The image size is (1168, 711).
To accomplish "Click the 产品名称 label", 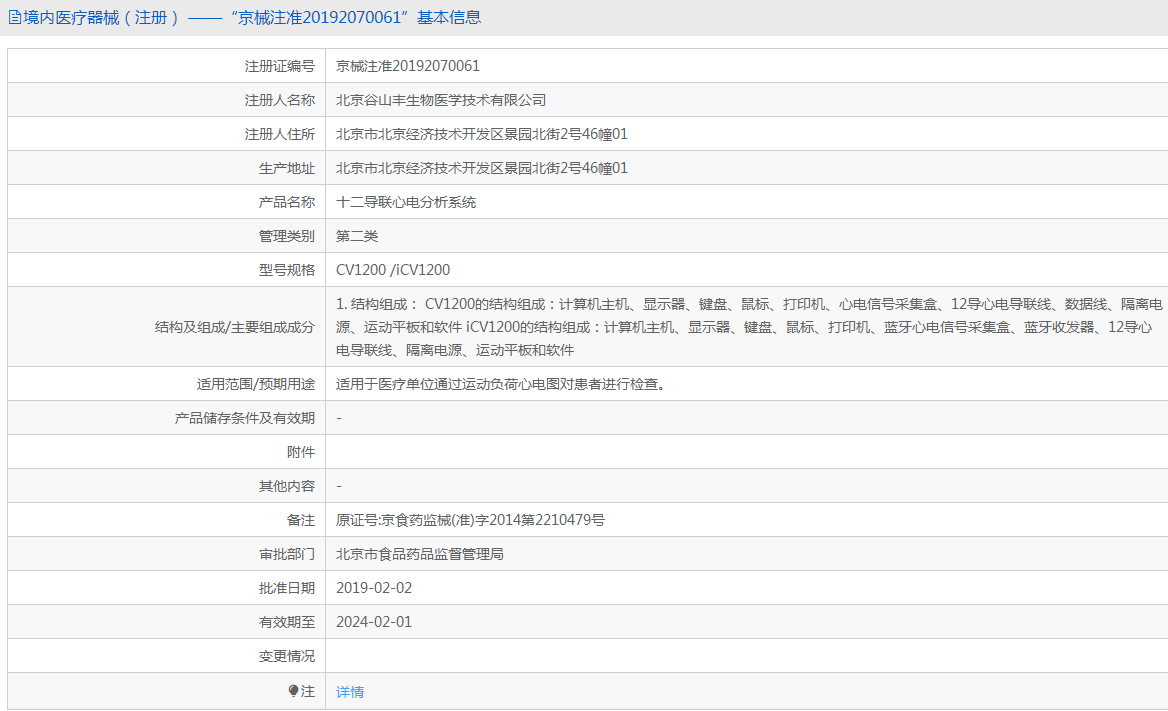I will 287,202.
